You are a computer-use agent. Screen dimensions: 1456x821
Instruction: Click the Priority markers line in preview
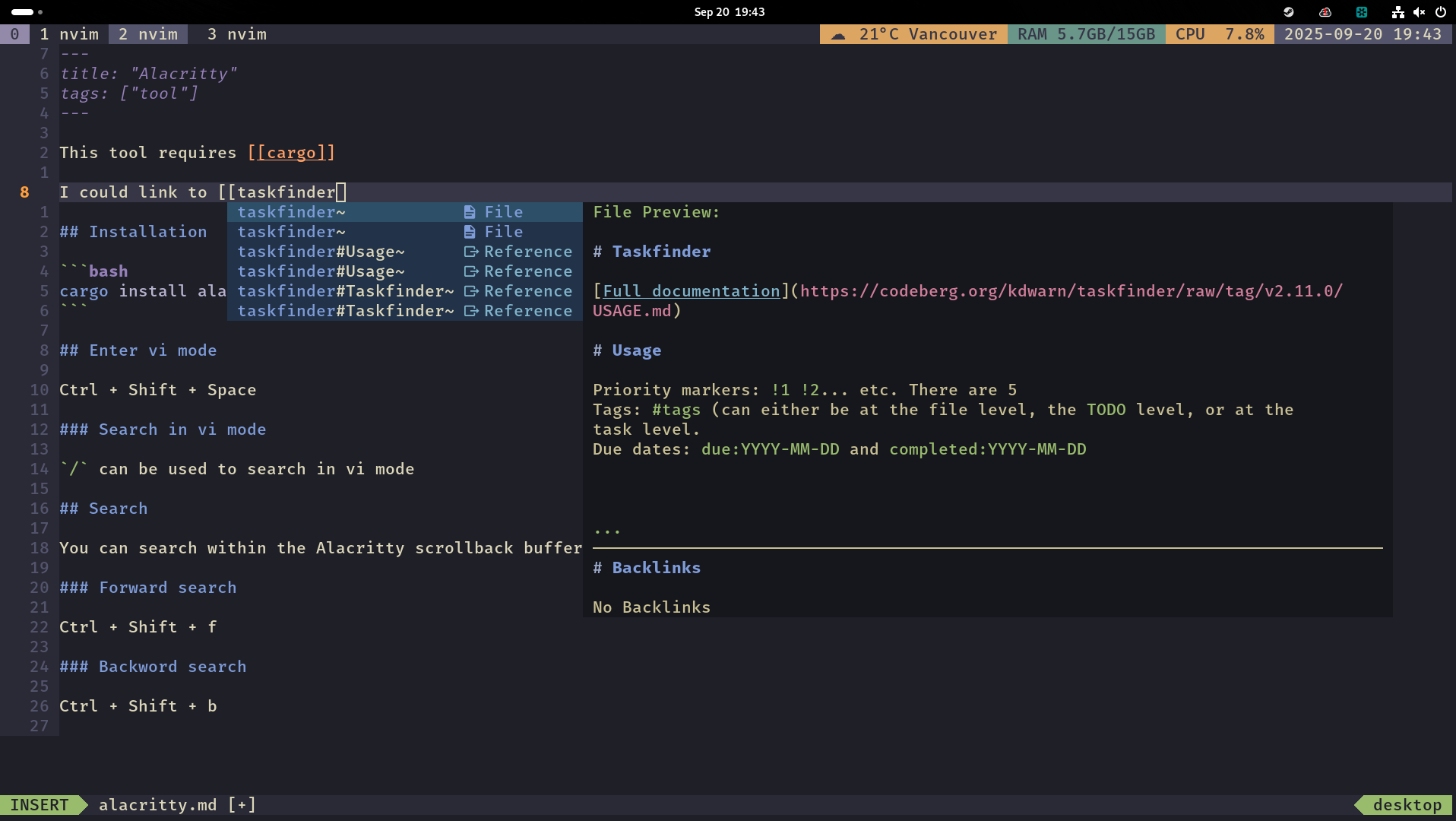pyautogui.click(x=805, y=390)
